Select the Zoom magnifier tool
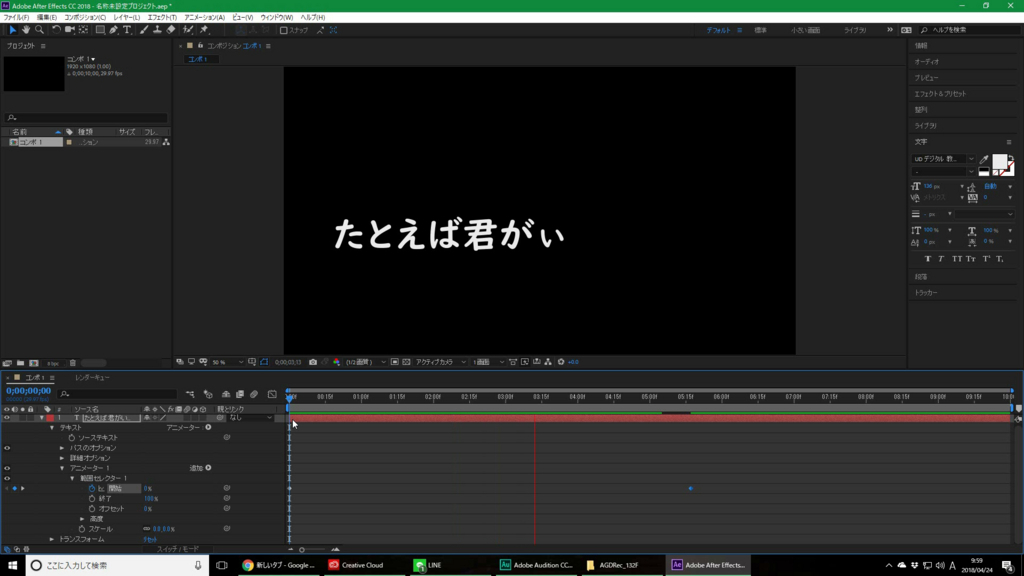 [39, 30]
